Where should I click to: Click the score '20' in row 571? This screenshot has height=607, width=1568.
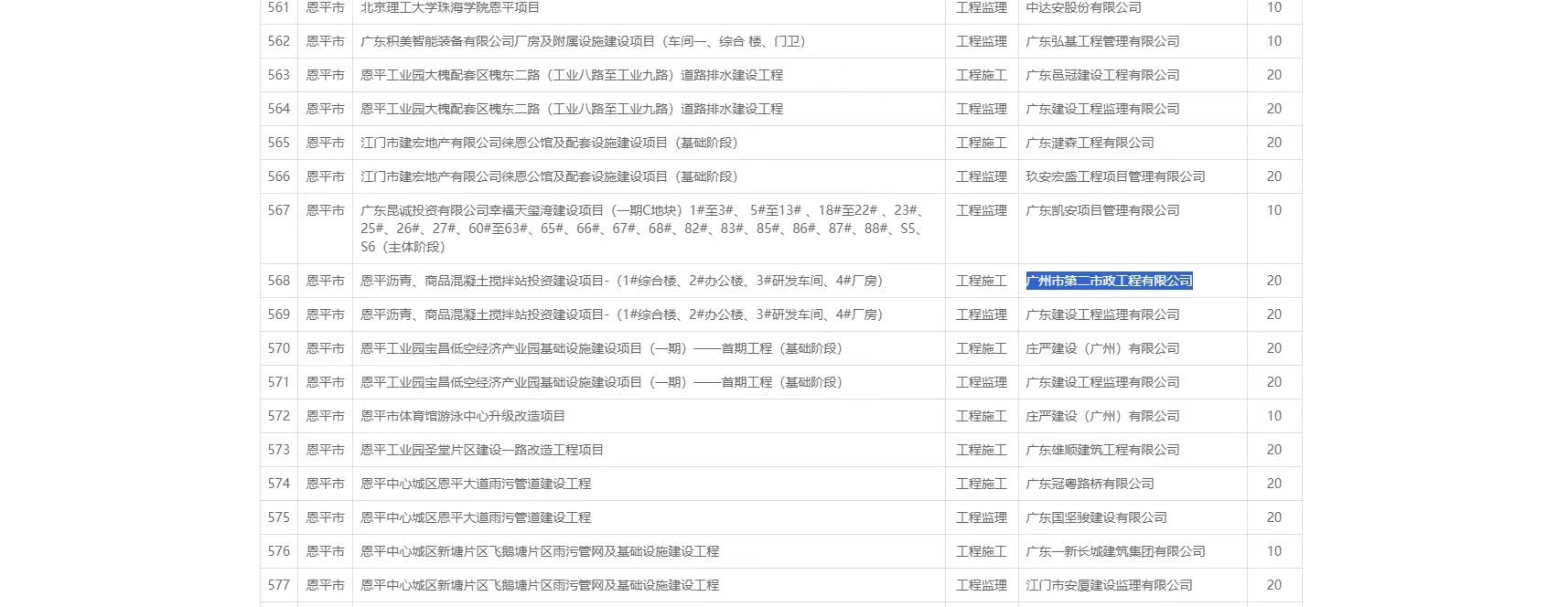click(1274, 382)
